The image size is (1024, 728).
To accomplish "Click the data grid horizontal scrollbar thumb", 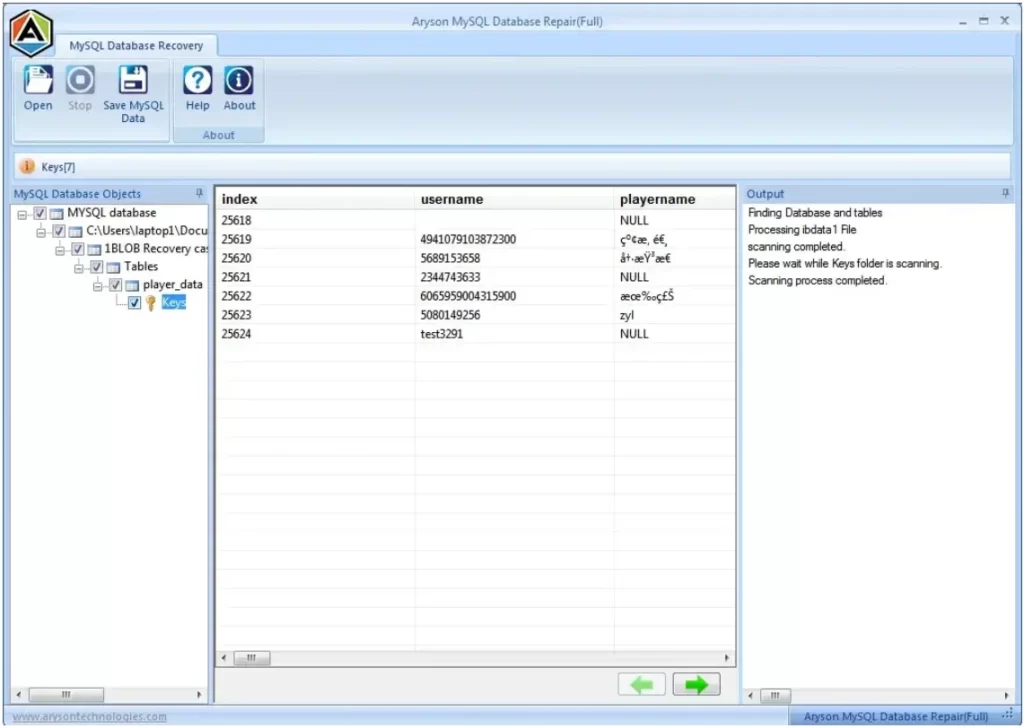I will click(251, 657).
